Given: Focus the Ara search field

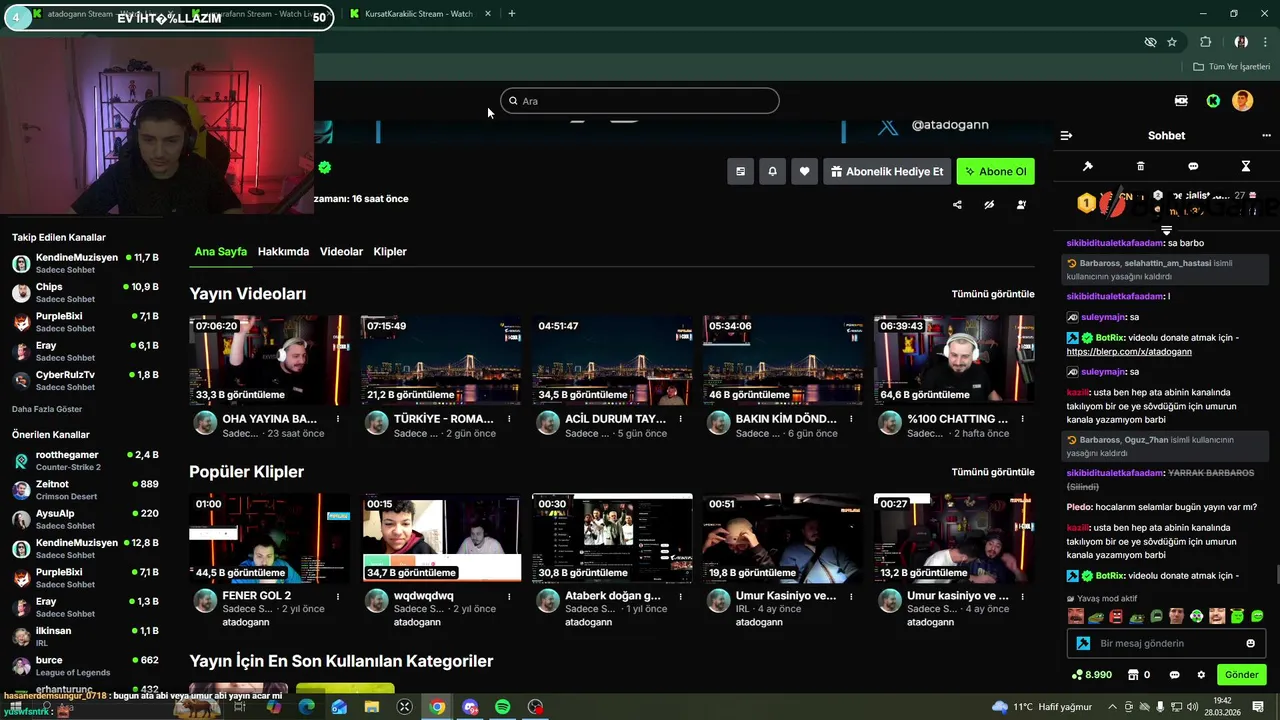Looking at the screenshot, I should click(x=640, y=101).
